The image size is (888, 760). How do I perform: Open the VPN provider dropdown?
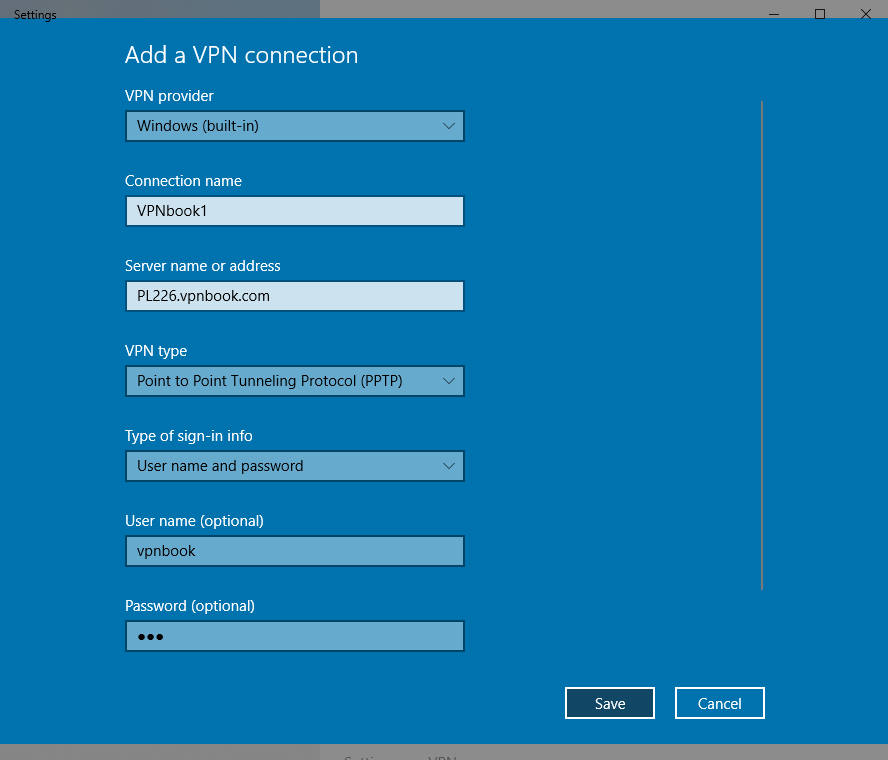294,126
